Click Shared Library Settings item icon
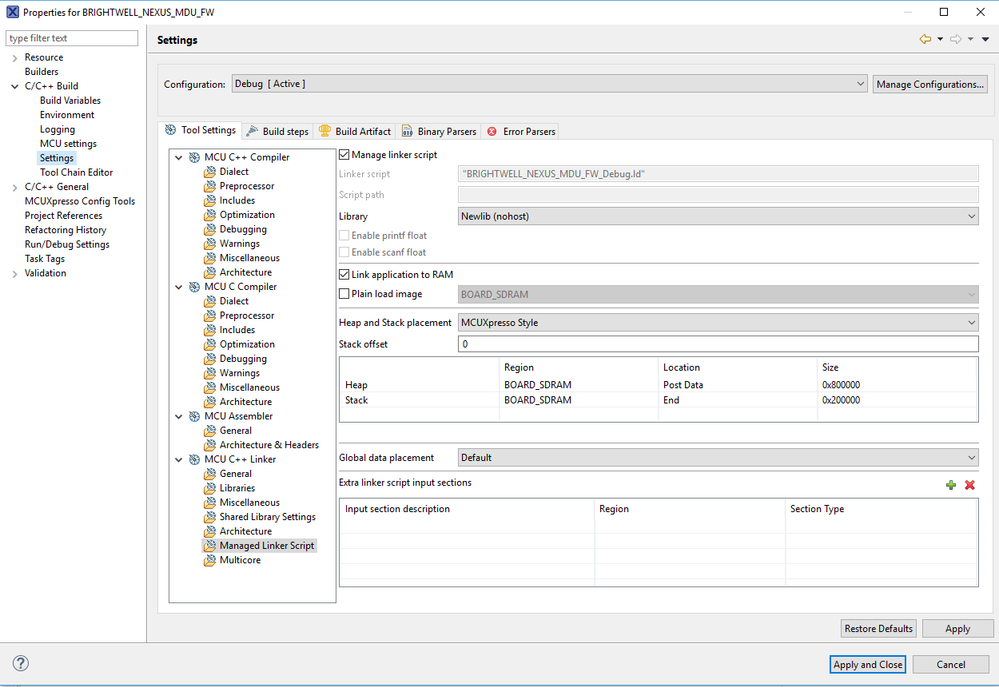 coord(210,517)
